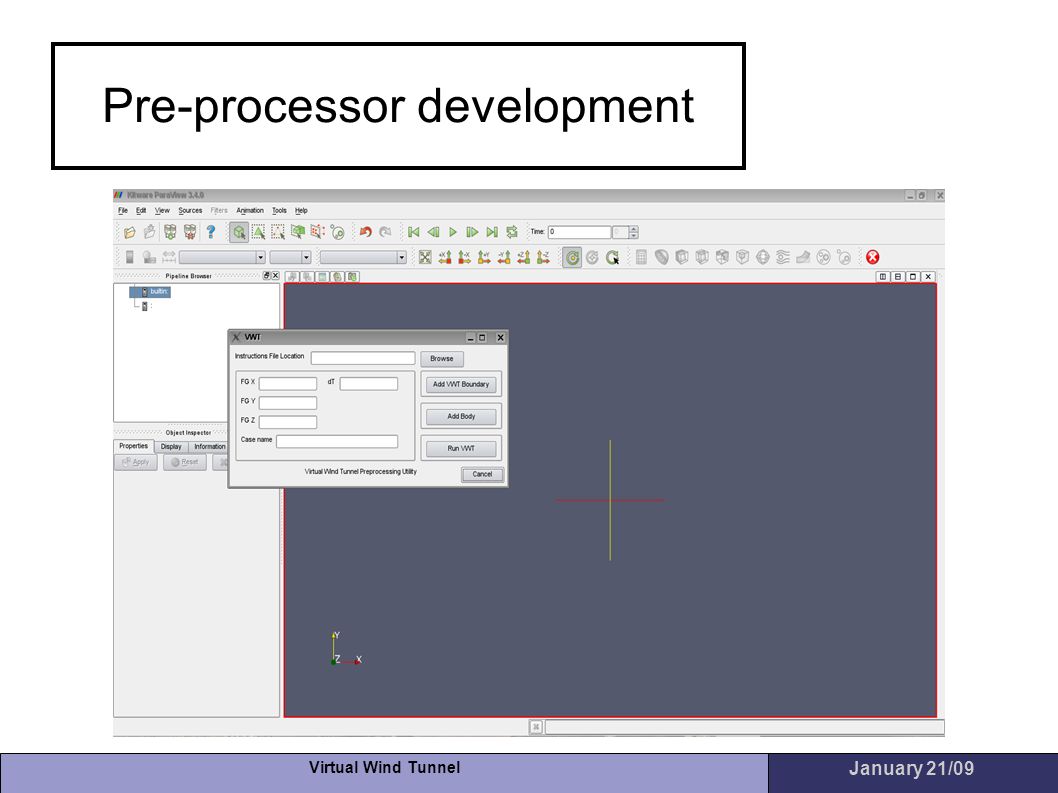Screen dimensions: 1058x793
Task: Toggle the Select Cells On surface tool
Action: pos(238,232)
